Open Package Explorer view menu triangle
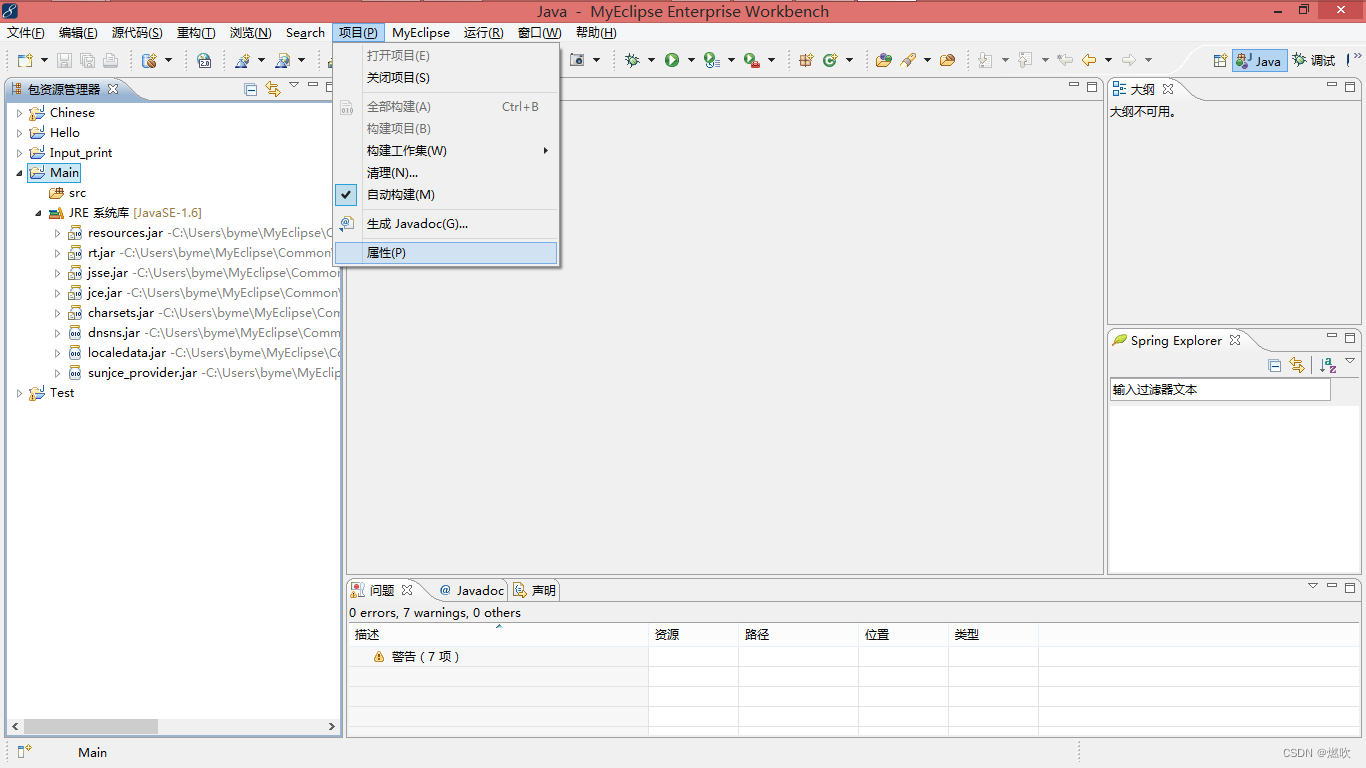The width and height of the screenshot is (1366, 768). click(294, 86)
